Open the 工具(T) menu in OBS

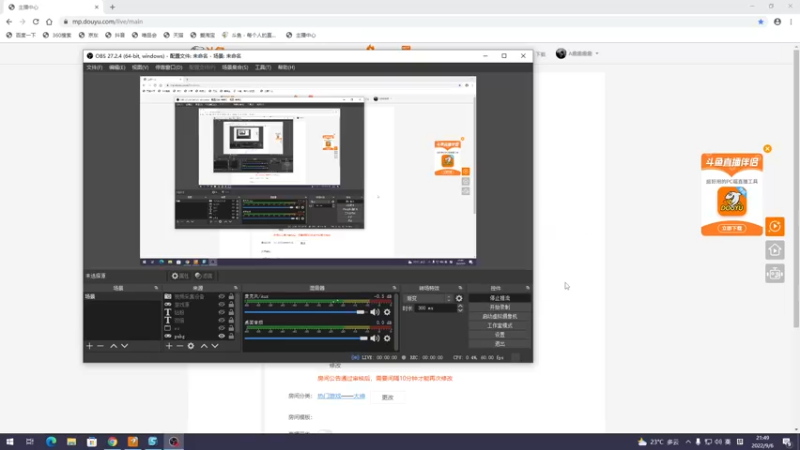[x=263, y=67]
